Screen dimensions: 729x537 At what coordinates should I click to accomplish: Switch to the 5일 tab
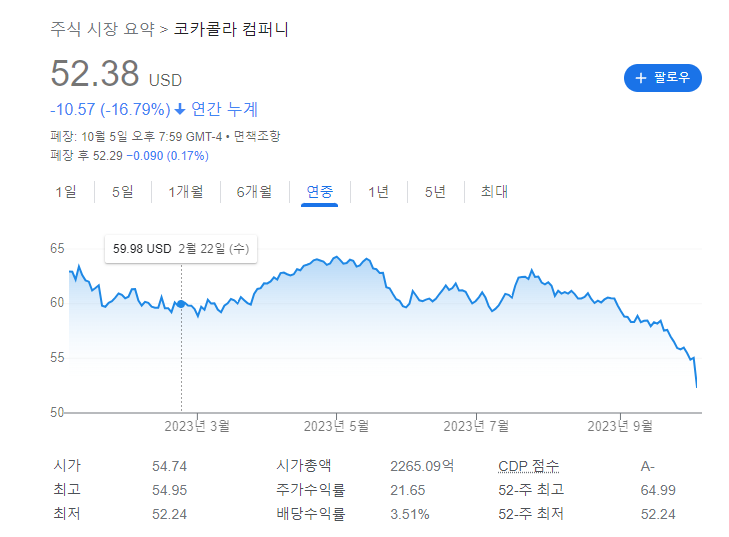(123, 192)
